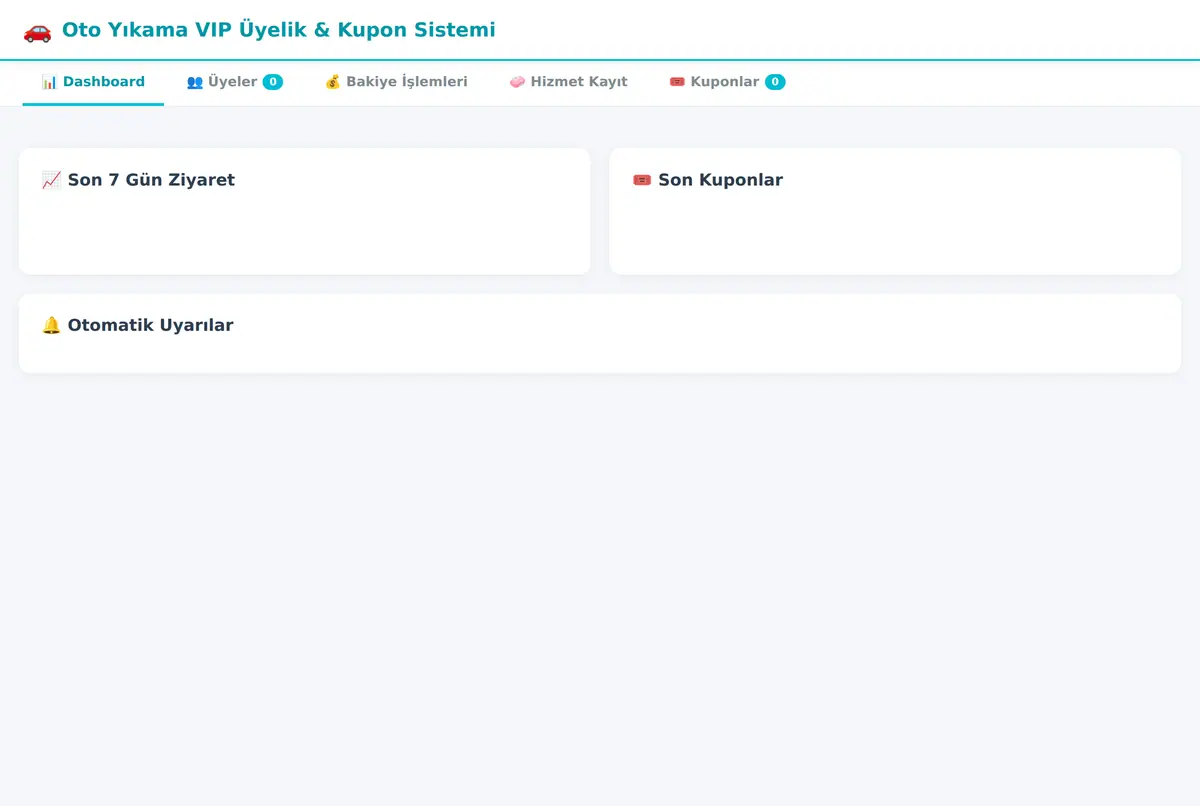Click the money bag icon on Bakiye tab
Viewport: 1200px width, 806px height.
333,82
